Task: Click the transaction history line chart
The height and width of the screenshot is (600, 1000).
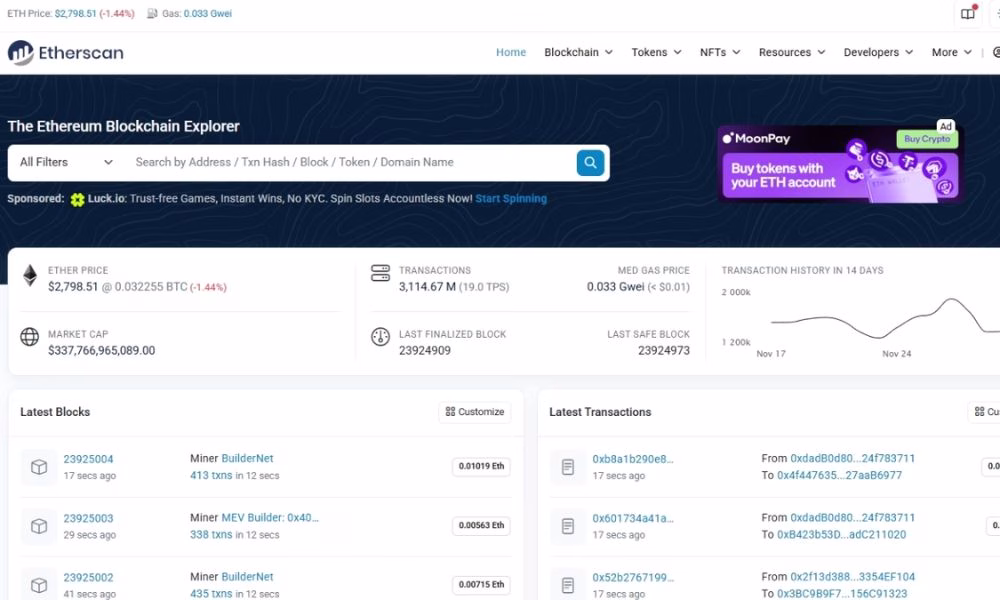Action: tap(885, 319)
